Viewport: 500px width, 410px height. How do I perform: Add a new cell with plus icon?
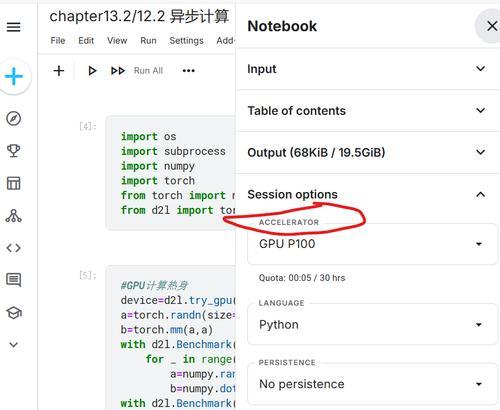point(59,71)
